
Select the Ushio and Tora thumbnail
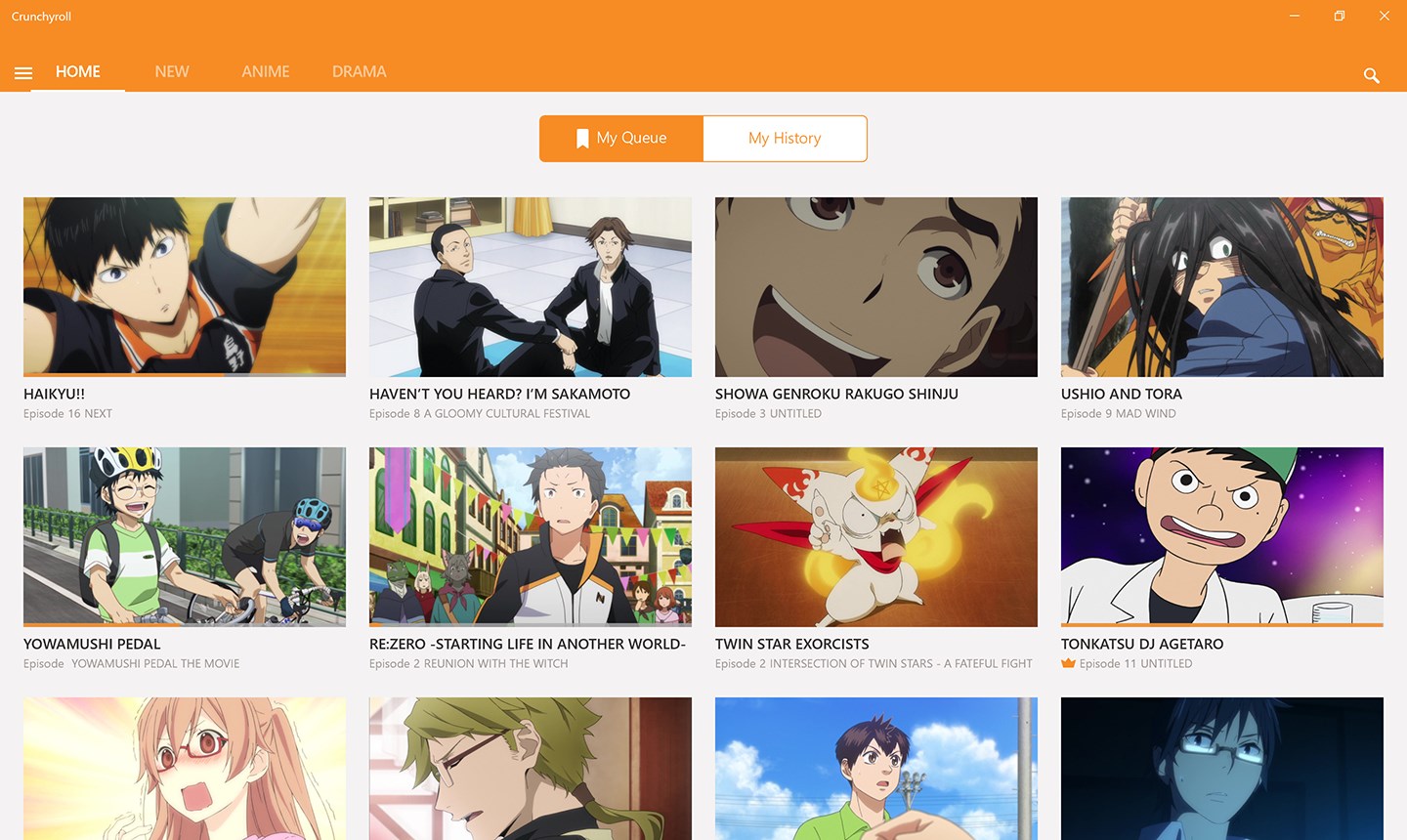1222,285
